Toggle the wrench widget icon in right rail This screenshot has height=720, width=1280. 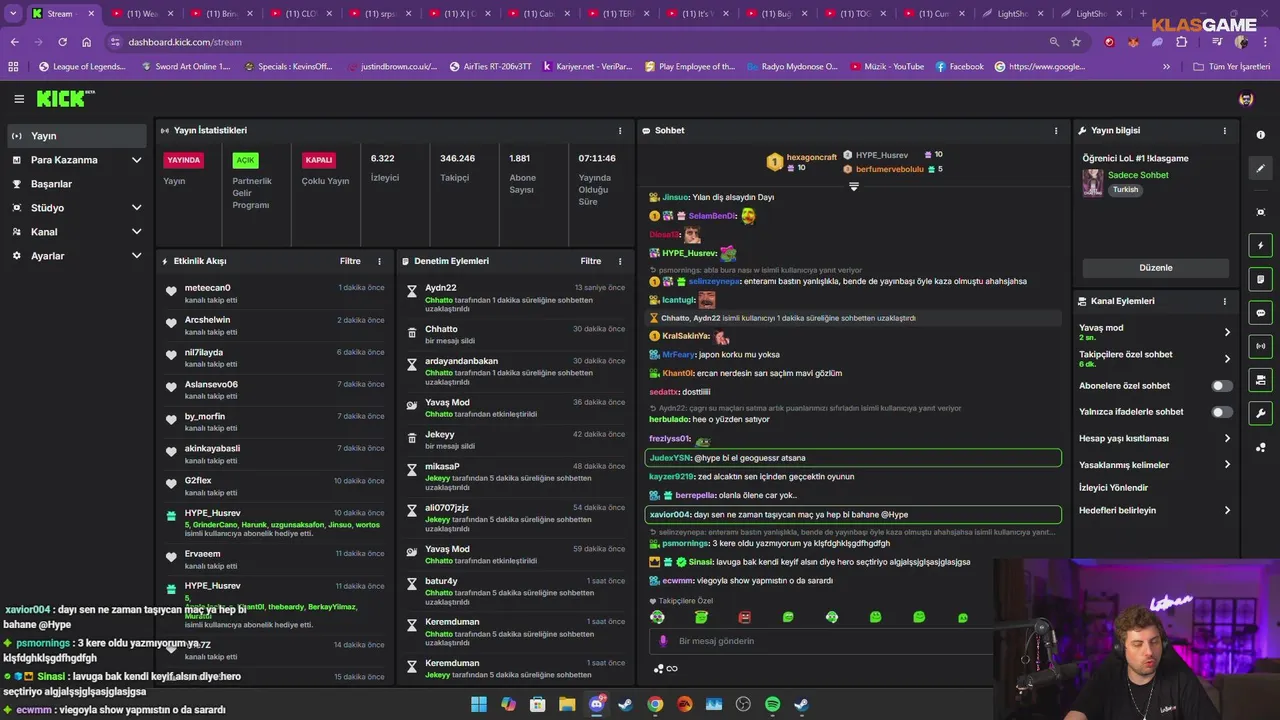click(x=1260, y=413)
